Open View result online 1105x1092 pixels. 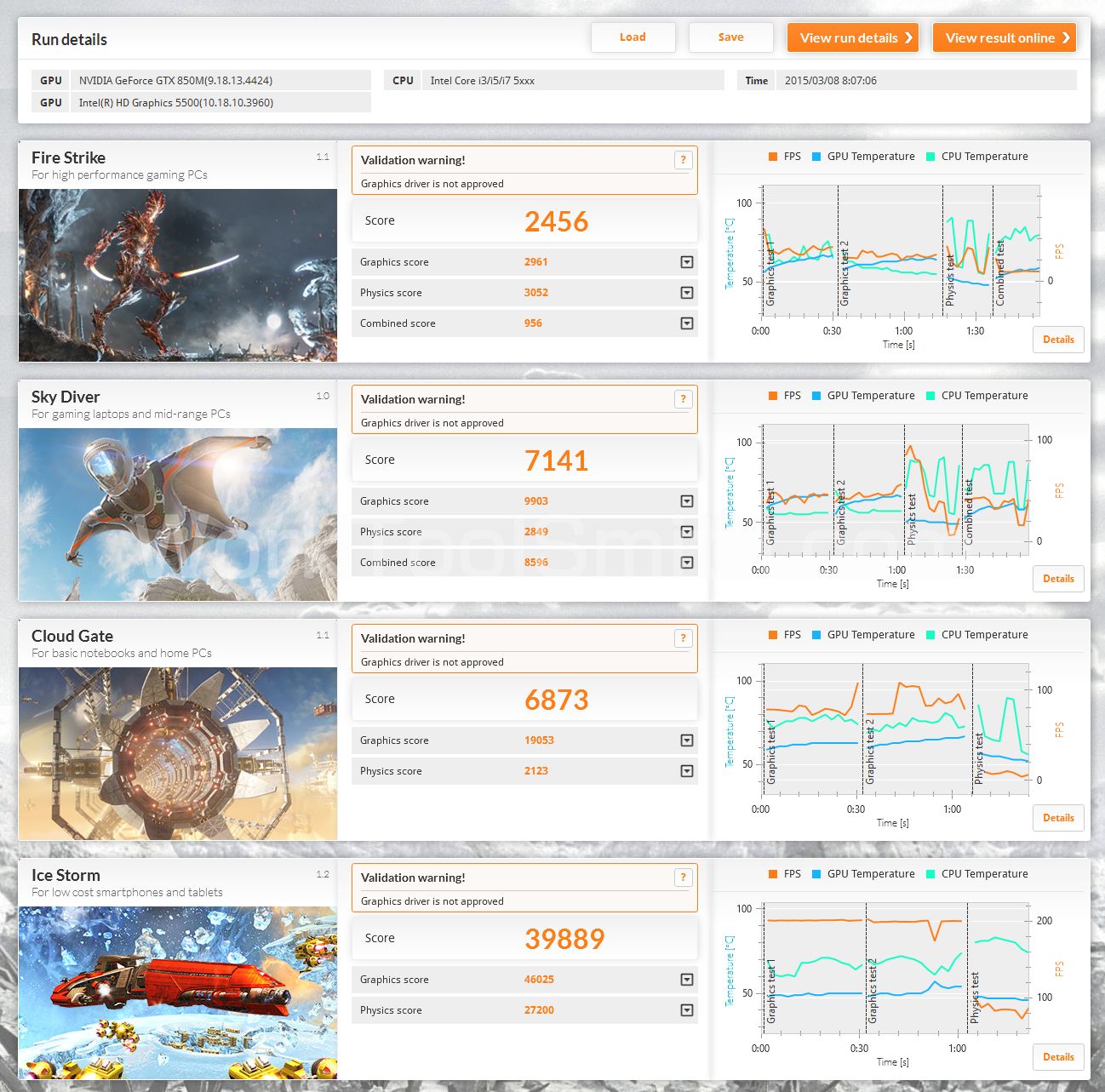pos(1005,37)
